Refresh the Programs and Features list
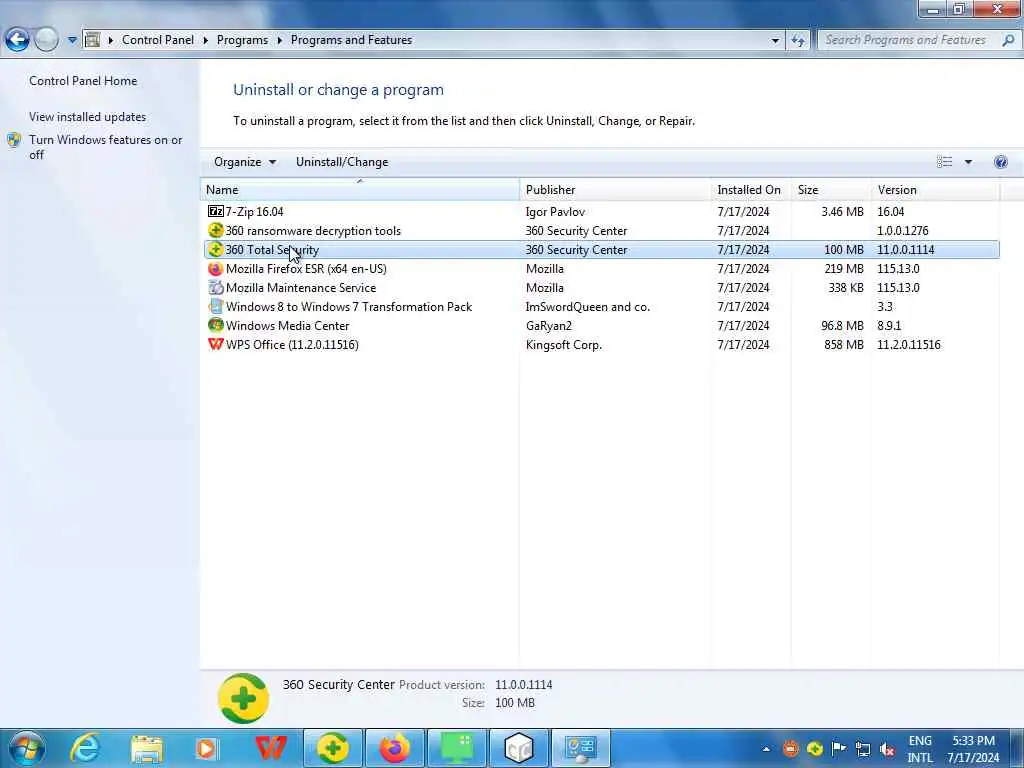The width and height of the screenshot is (1024, 768). (798, 40)
